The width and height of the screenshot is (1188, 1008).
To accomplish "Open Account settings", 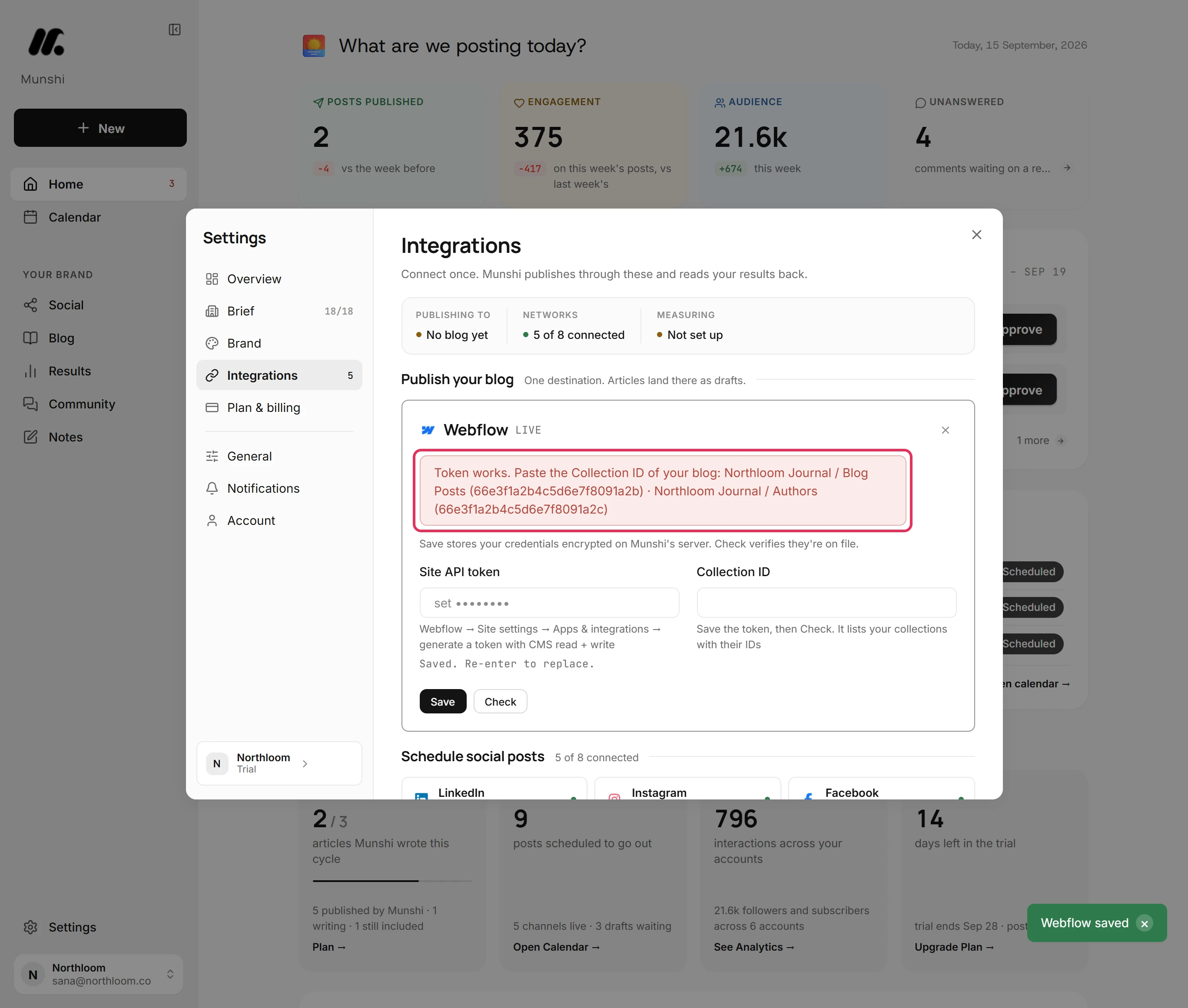I will 279,521.
